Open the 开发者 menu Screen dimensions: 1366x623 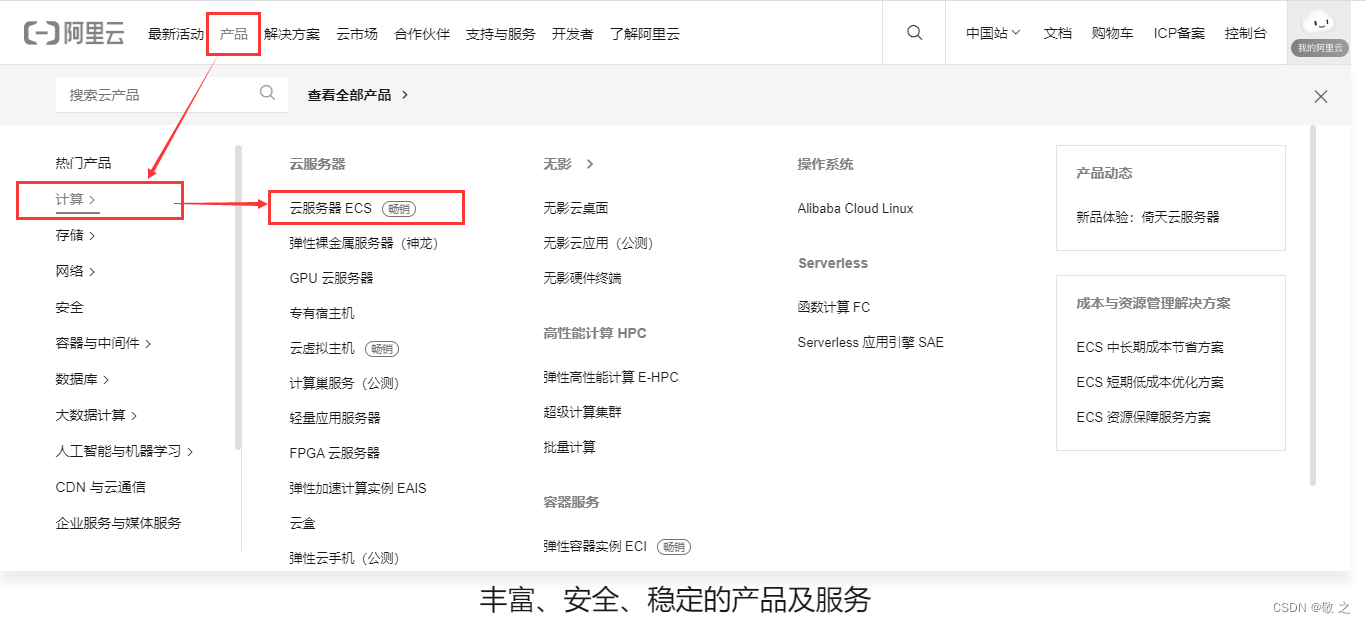[x=573, y=34]
